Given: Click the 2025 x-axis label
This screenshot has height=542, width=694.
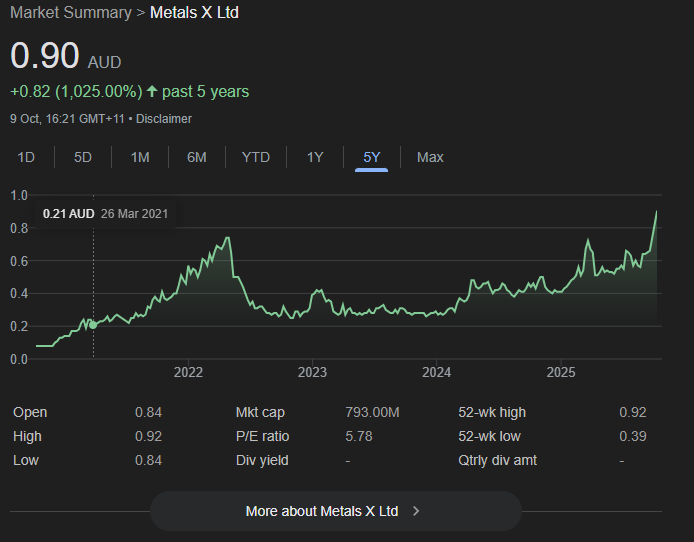Looking at the screenshot, I should click(561, 372).
